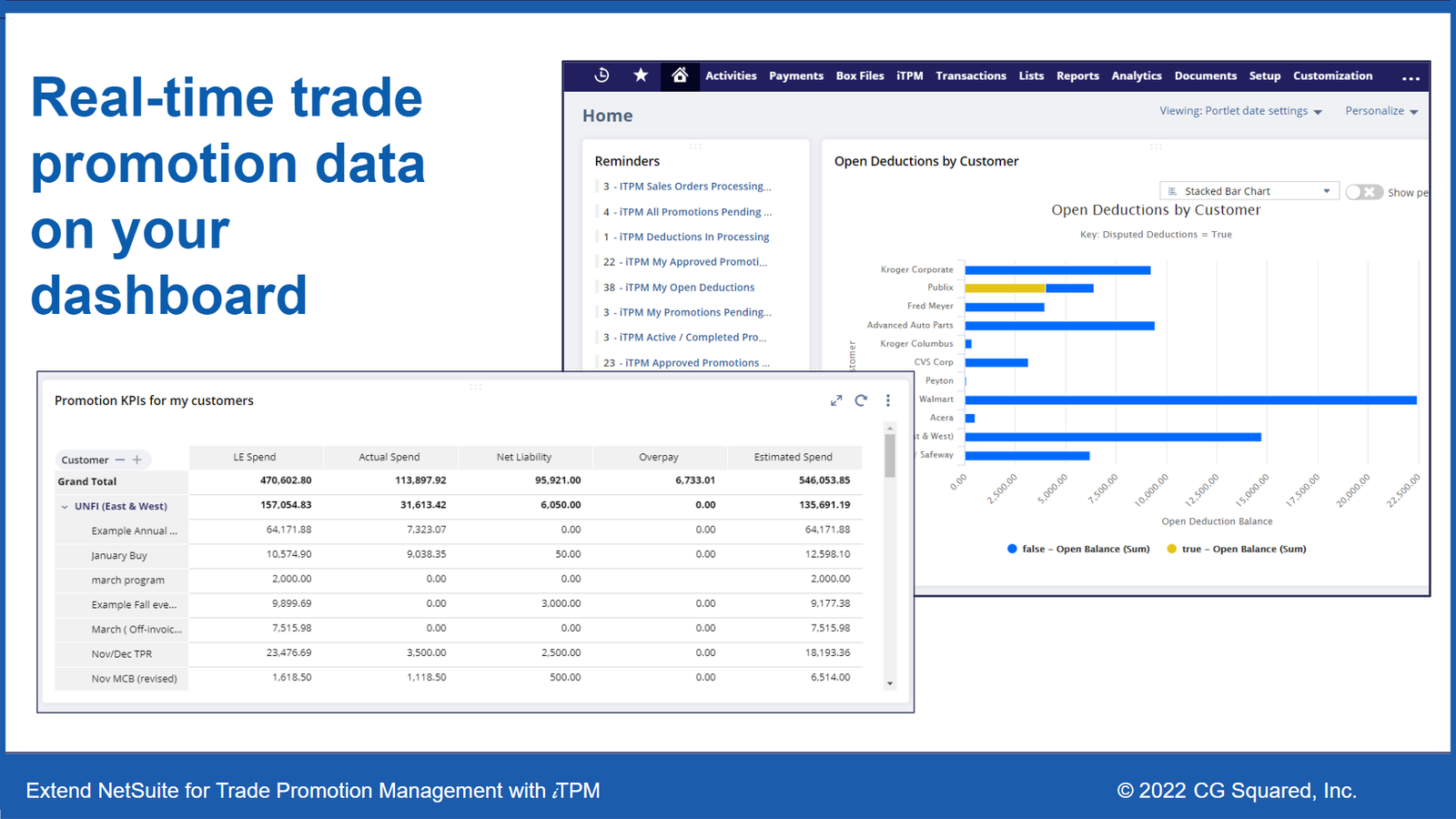Viewport: 1456px width, 819px height.
Task: Click the Advanced Auto Parts bar
Action: (1060, 326)
